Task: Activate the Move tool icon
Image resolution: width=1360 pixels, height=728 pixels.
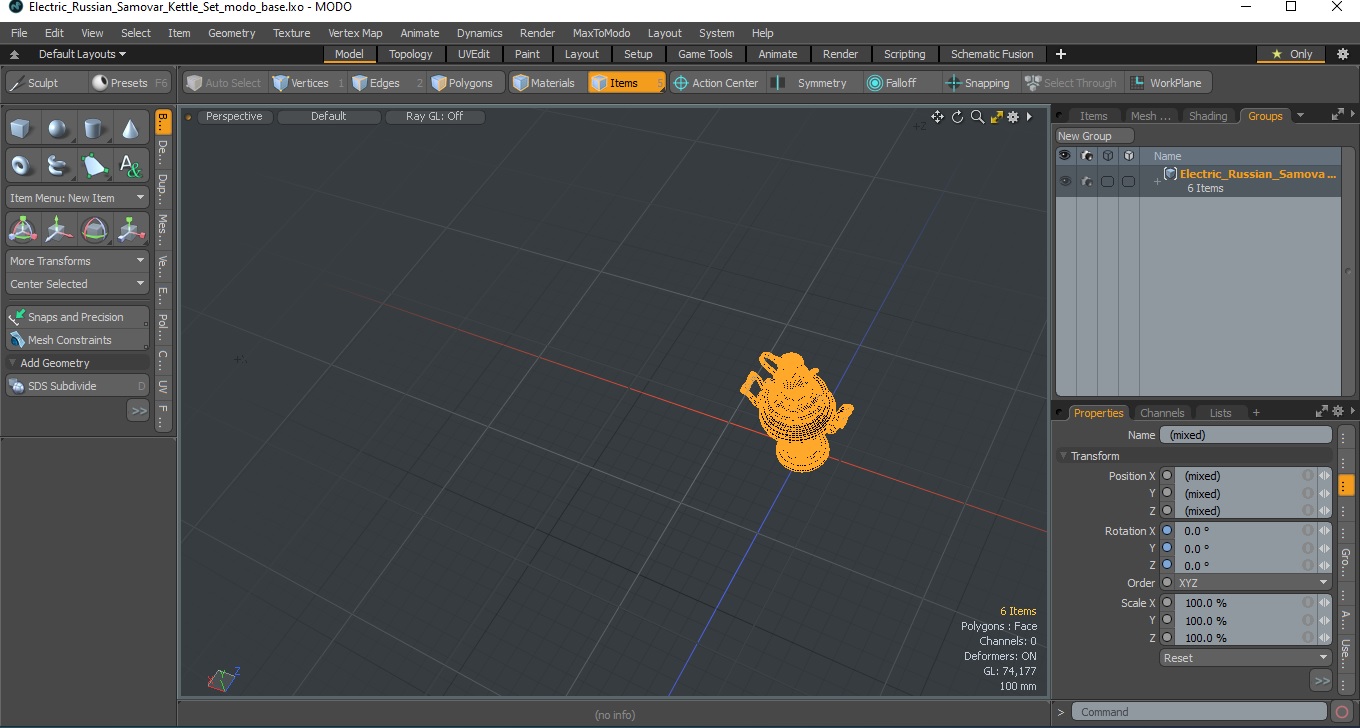Action: [x=58, y=230]
